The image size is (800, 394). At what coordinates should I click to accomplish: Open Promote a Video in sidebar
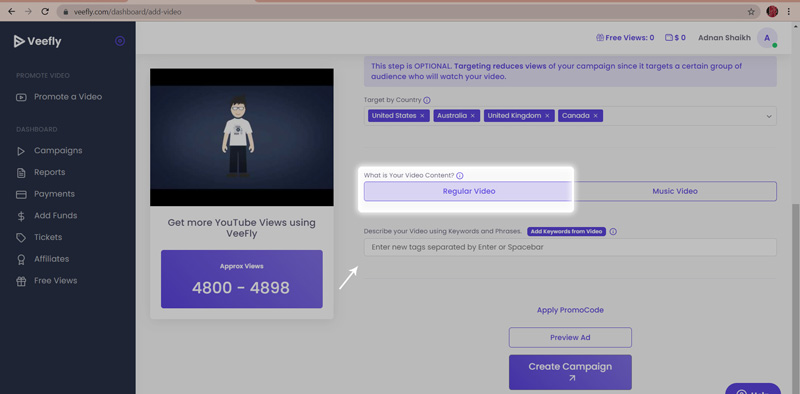tap(67, 97)
